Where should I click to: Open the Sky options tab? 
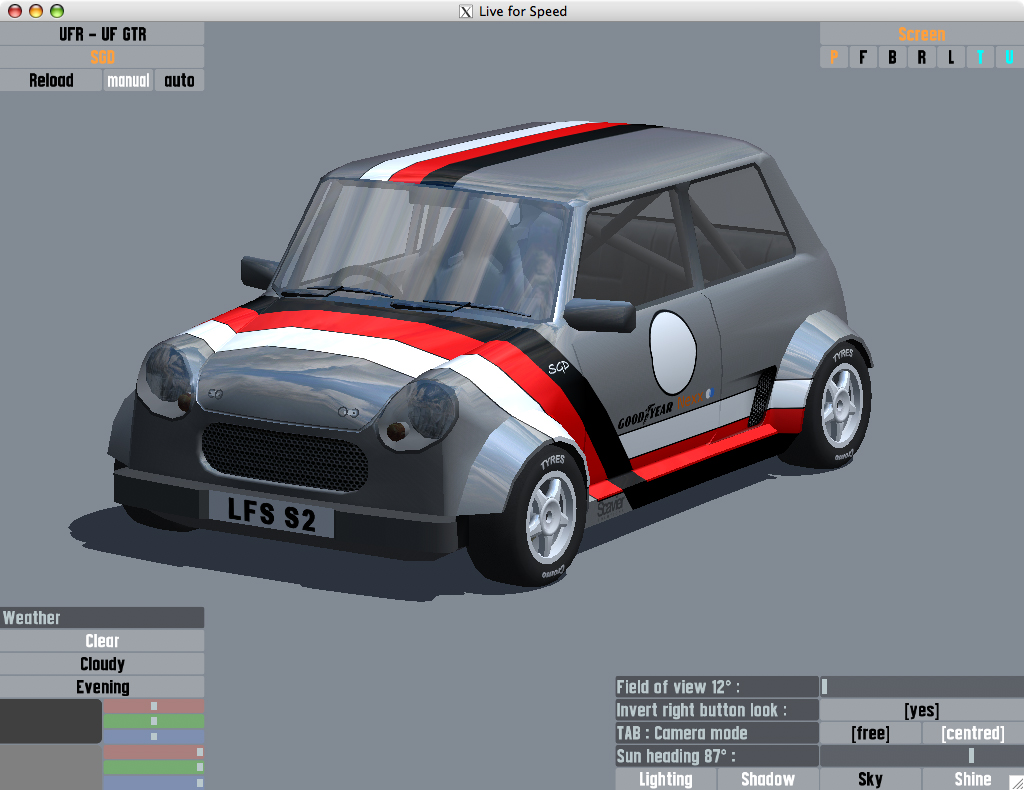[870, 780]
